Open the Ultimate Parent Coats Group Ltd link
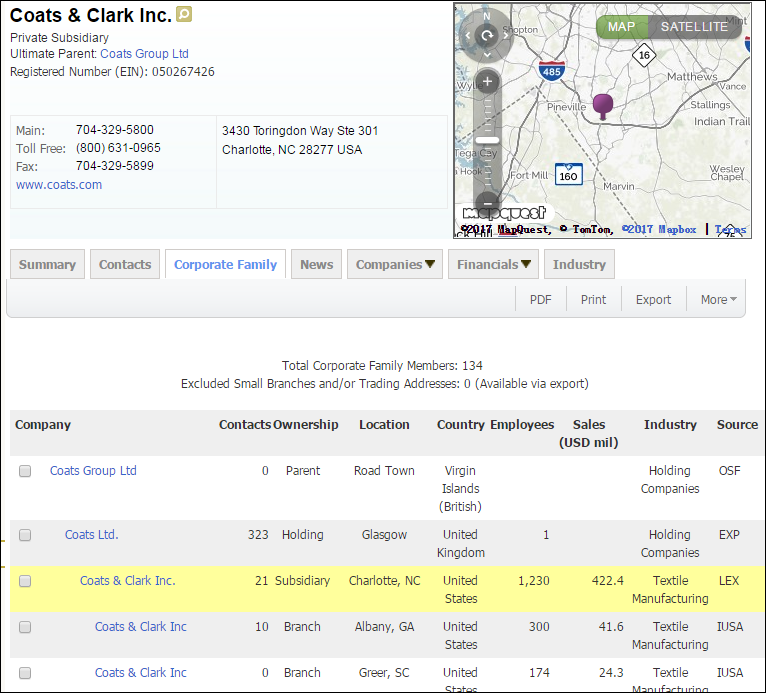The width and height of the screenshot is (767, 693). coord(144,54)
